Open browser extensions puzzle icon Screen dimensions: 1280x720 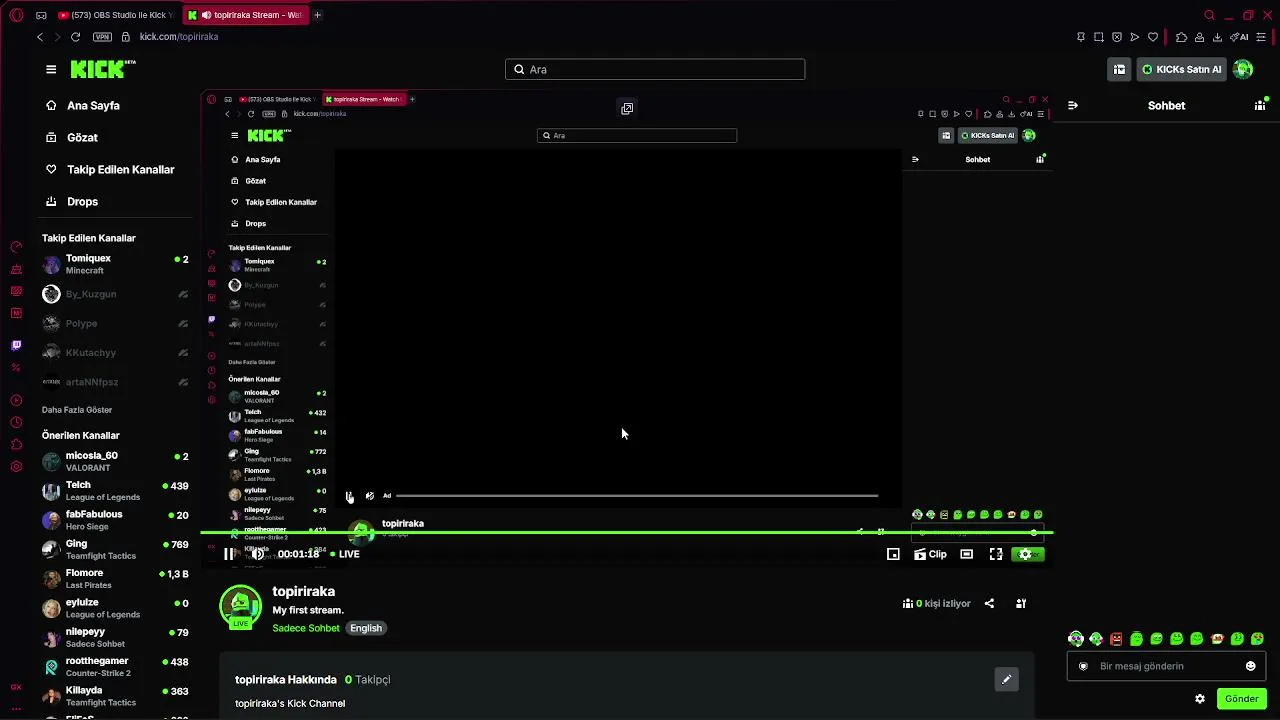coord(1181,37)
